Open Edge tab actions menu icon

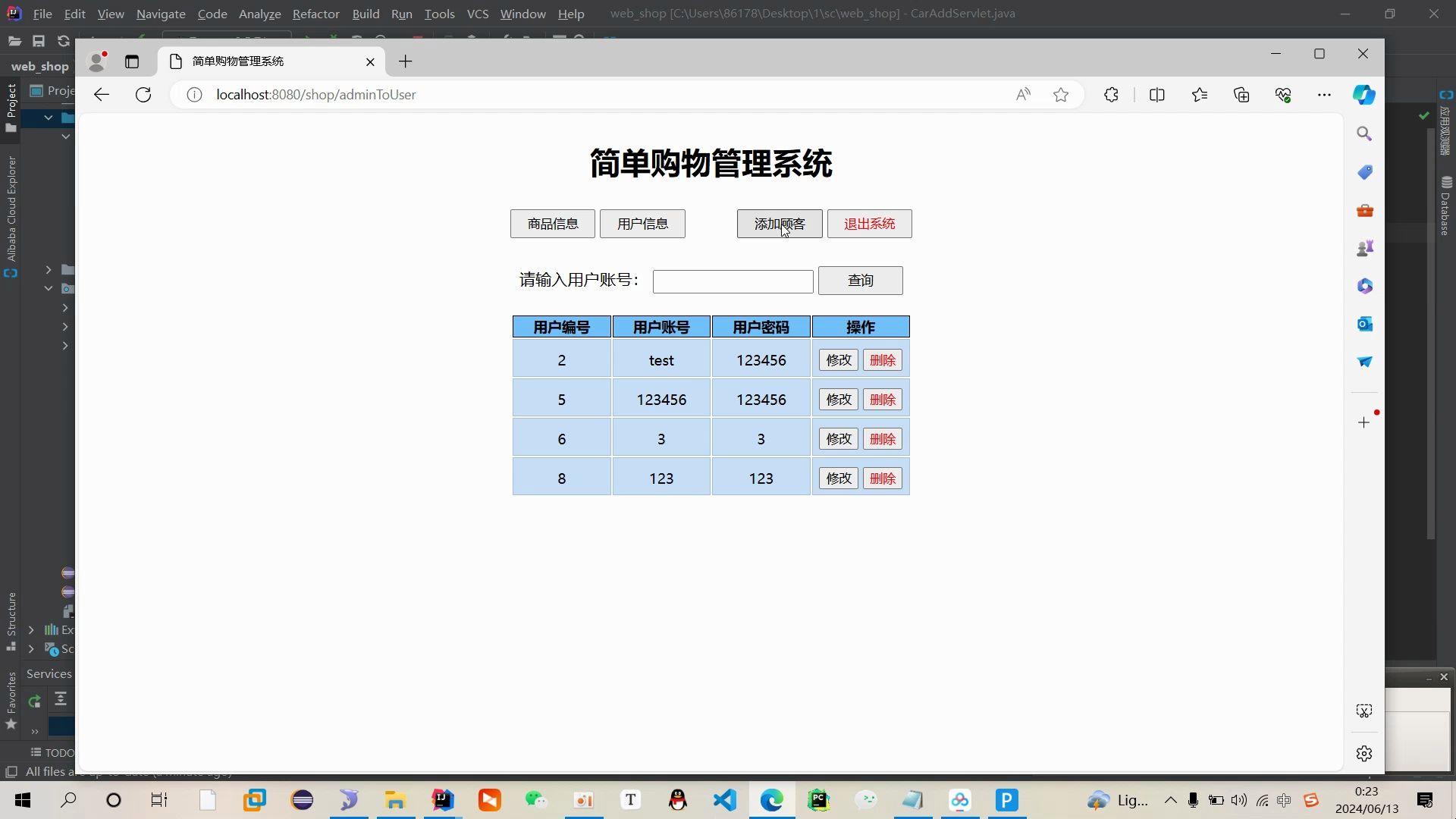[132, 61]
